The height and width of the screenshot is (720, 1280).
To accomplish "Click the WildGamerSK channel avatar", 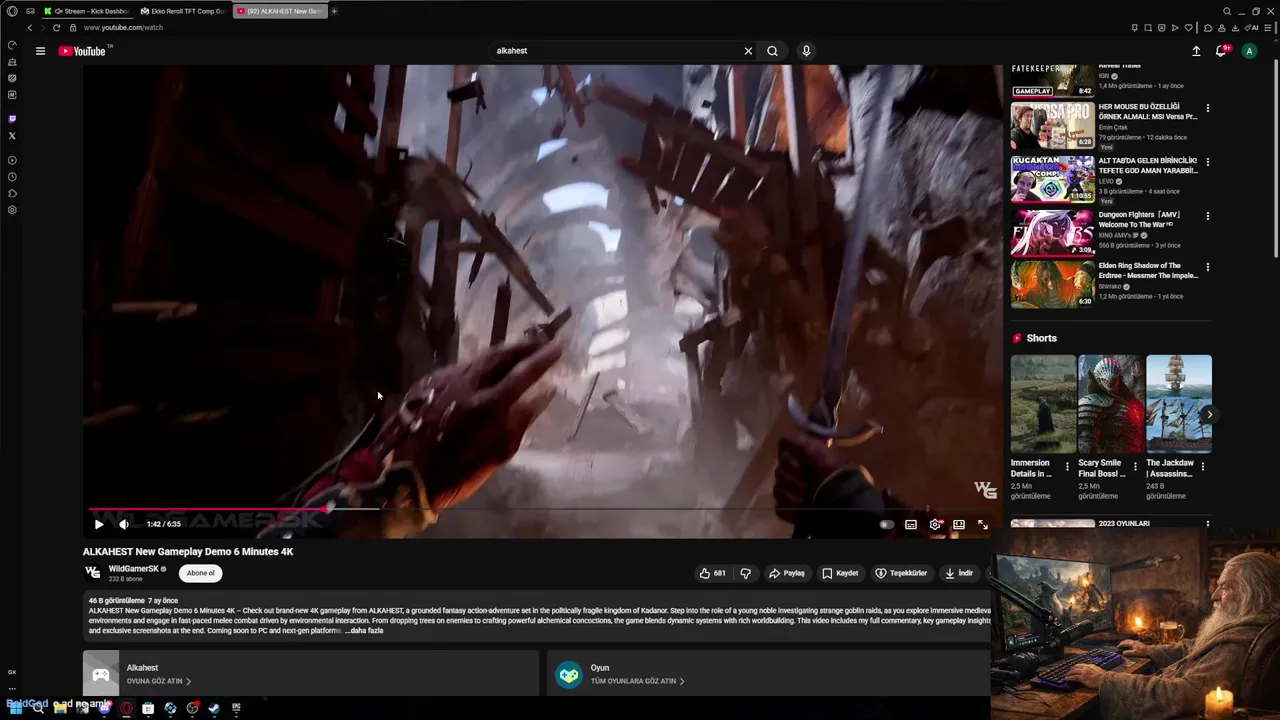I will tap(93, 573).
